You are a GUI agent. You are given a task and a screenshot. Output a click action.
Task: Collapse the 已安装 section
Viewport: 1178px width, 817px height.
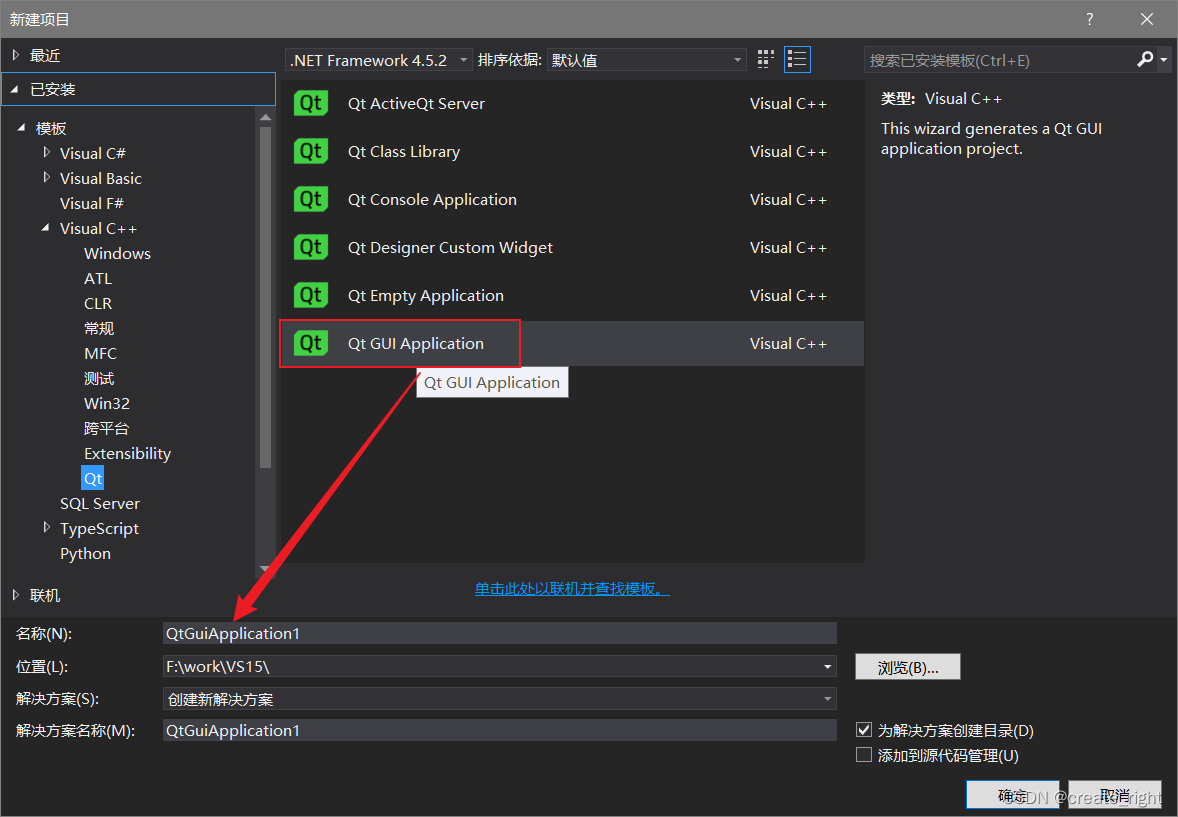[14, 89]
